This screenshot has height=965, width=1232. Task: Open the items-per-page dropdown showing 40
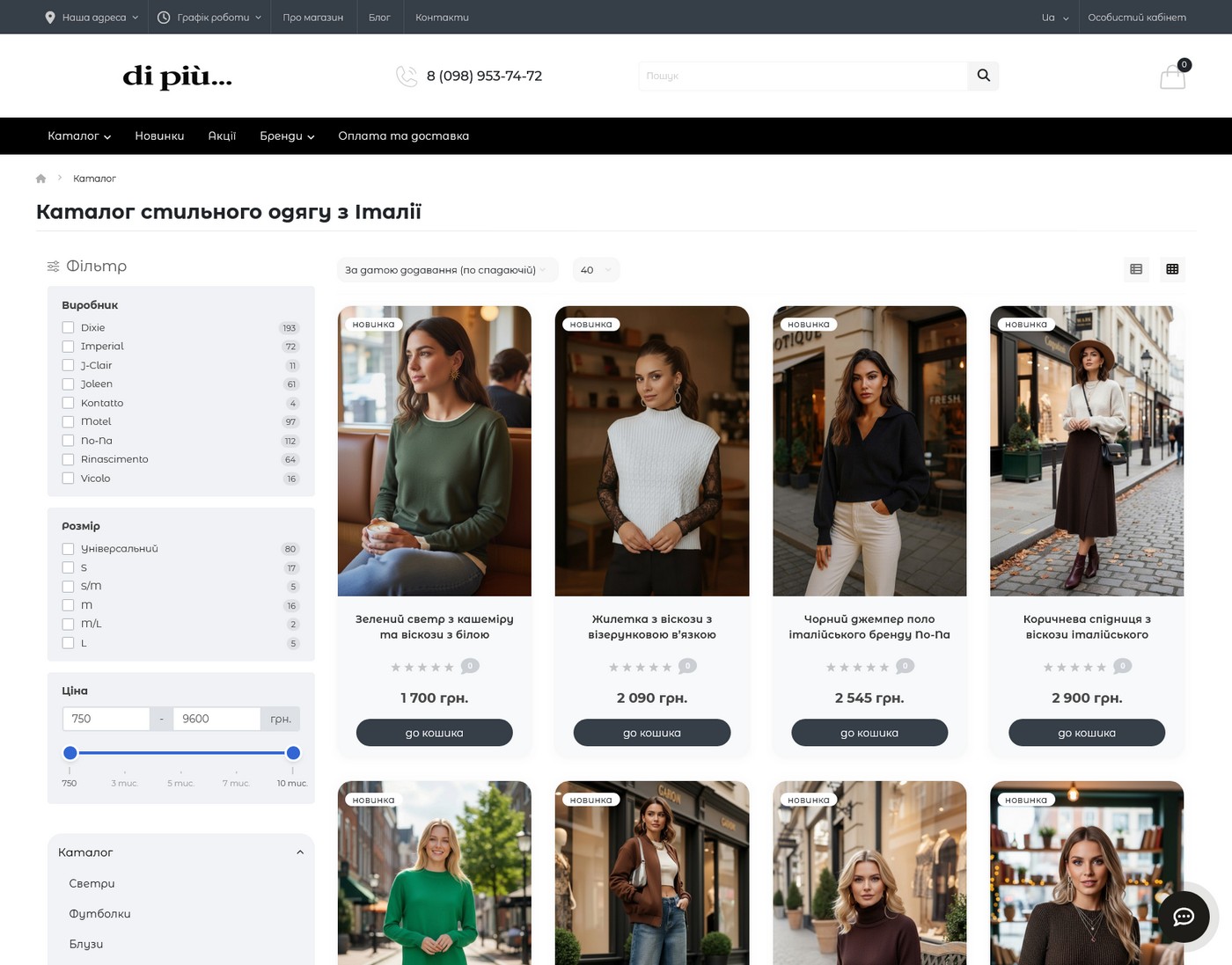pos(596,270)
